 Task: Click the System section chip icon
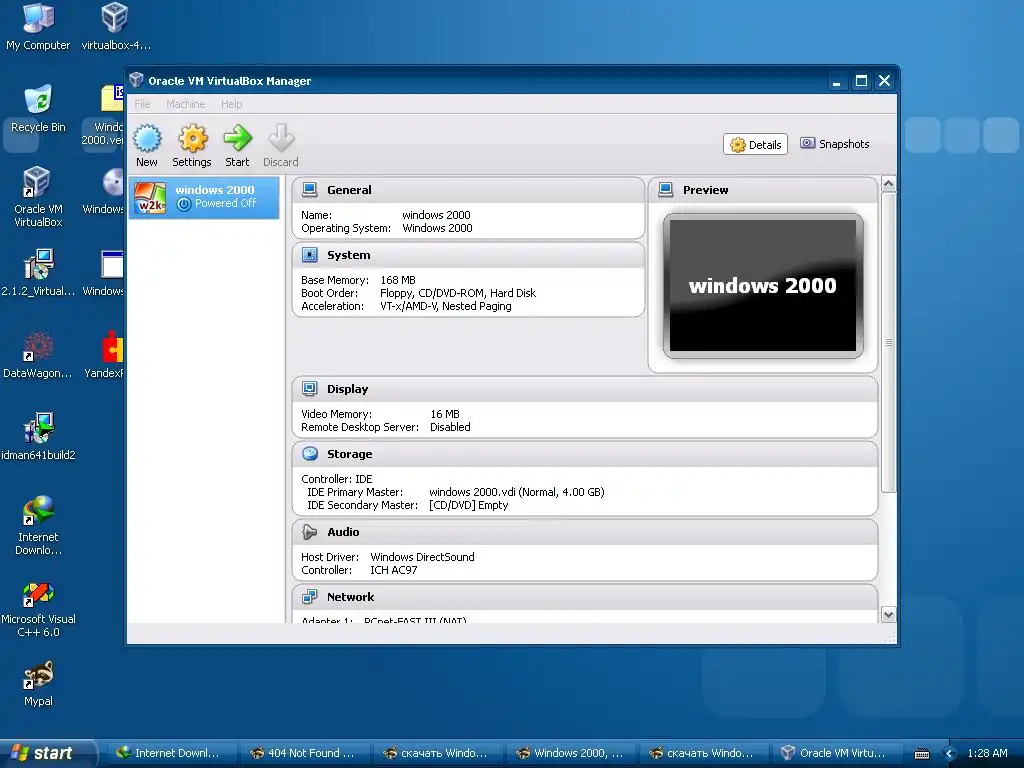point(310,255)
